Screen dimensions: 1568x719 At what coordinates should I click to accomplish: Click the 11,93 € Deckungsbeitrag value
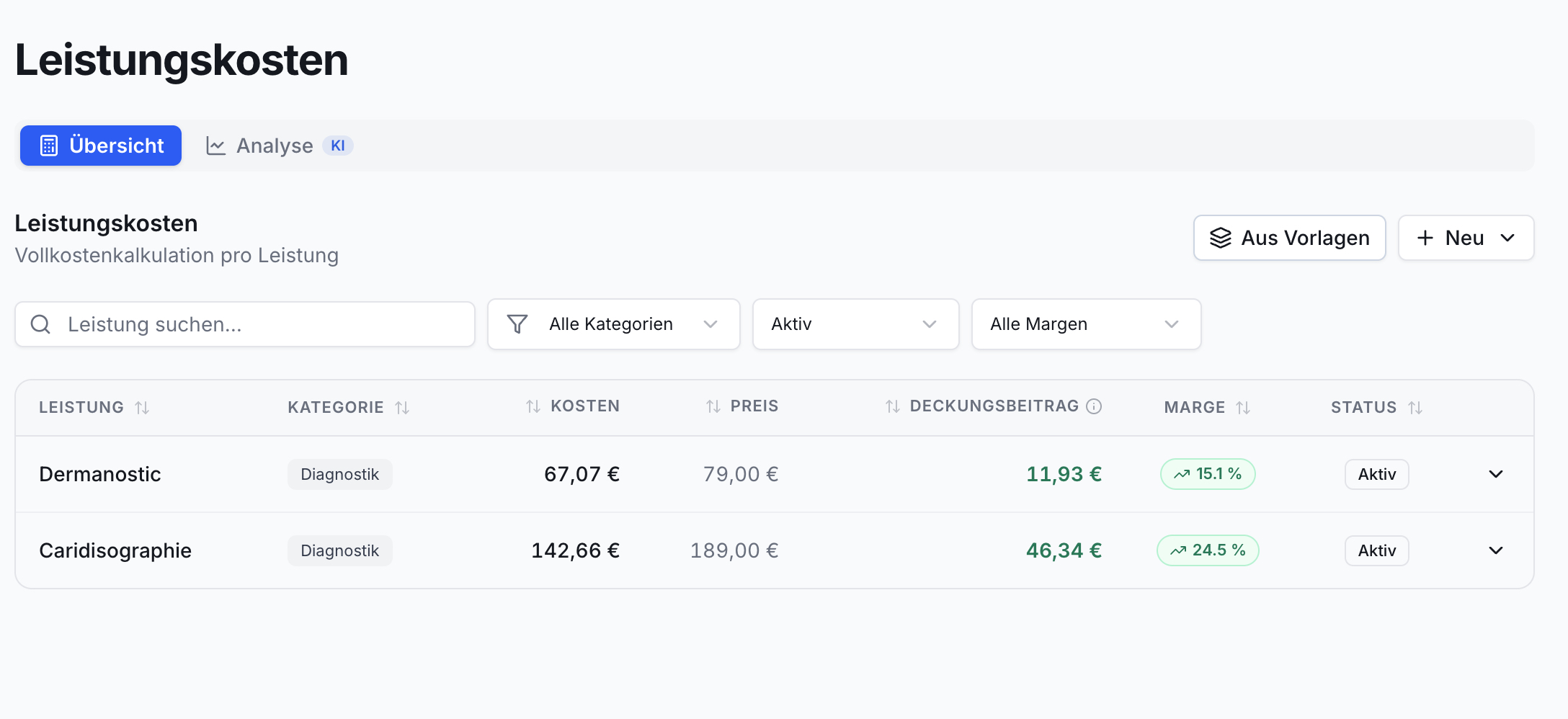tap(1064, 474)
